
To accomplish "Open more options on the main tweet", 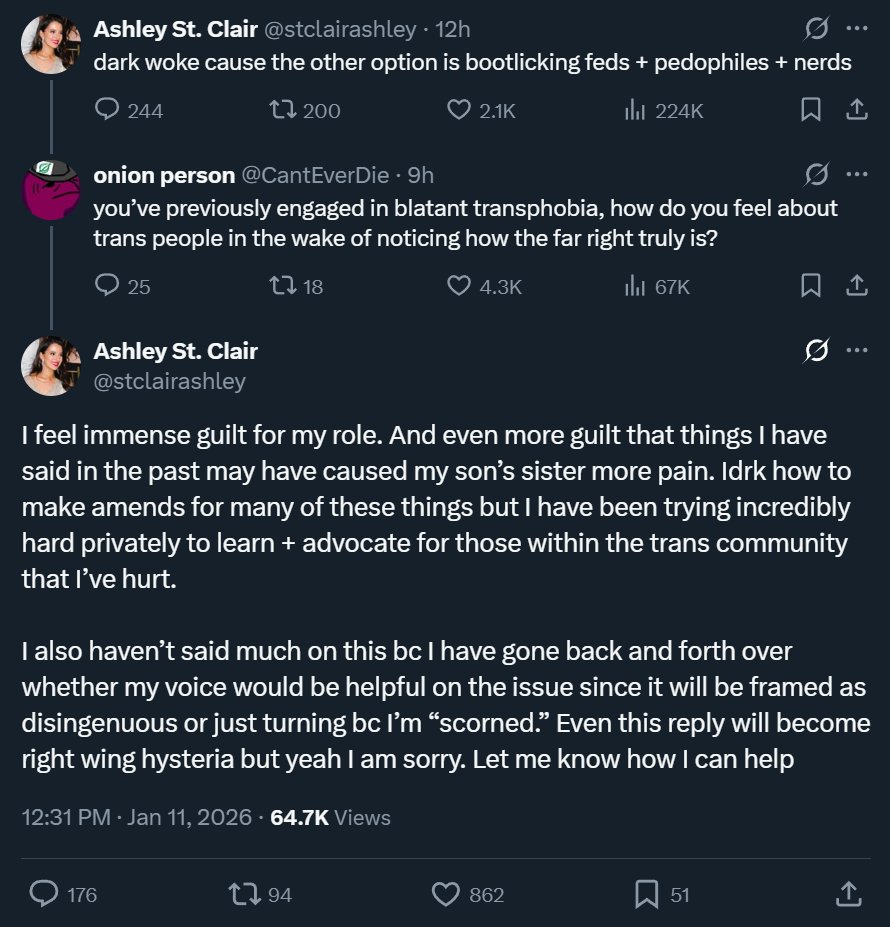I will 857,350.
